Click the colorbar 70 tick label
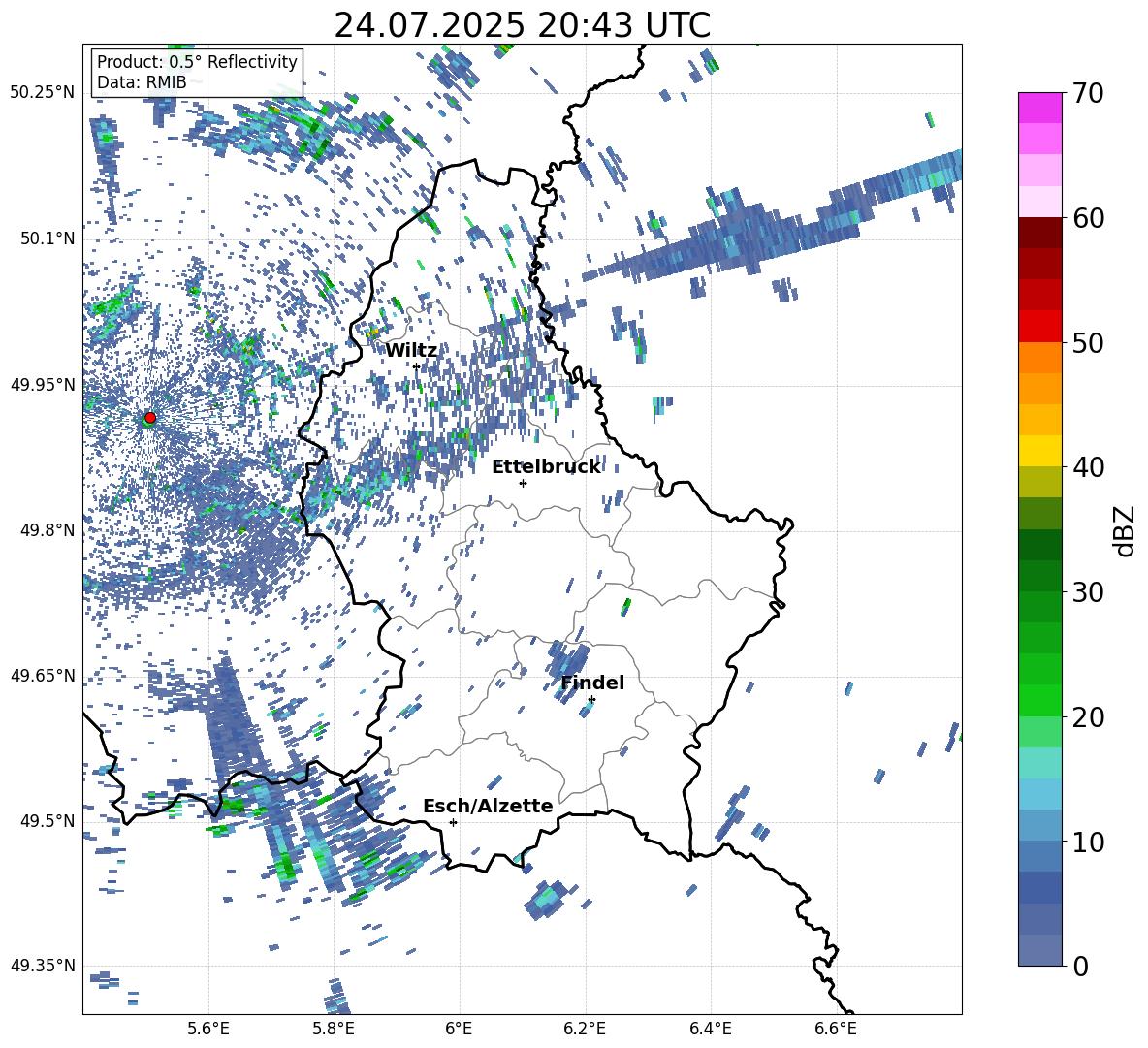Viewport: 1148px width, 1048px height. [x=1088, y=94]
